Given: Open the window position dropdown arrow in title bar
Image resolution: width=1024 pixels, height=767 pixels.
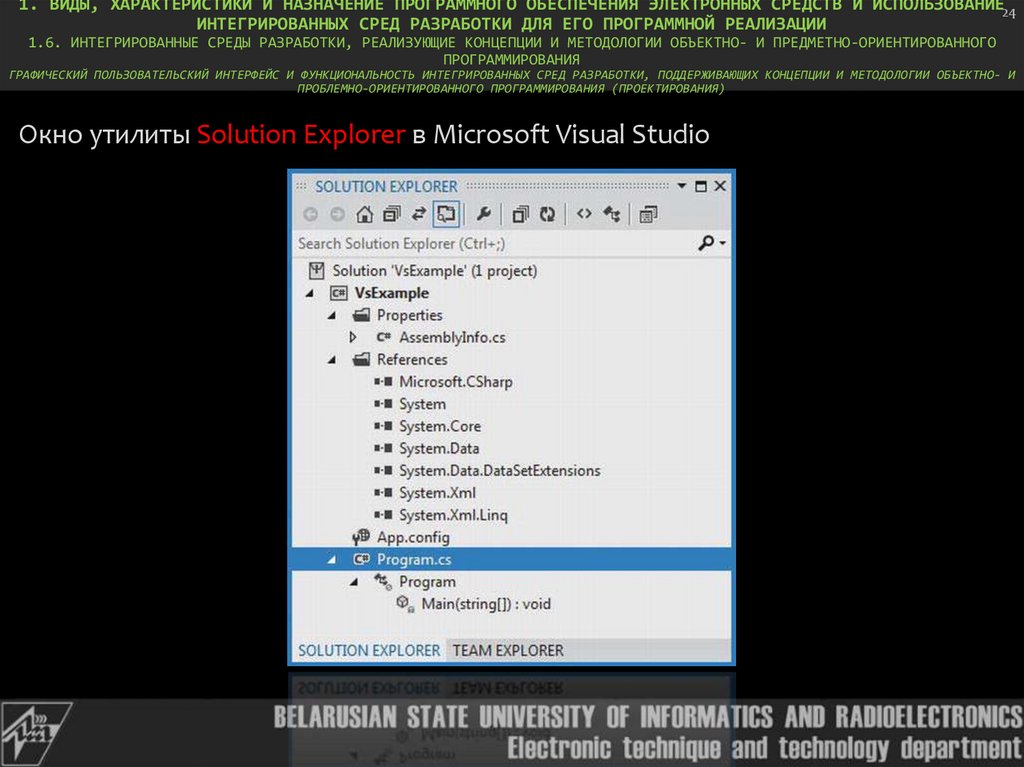Looking at the screenshot, I should (x=682, y=186).
